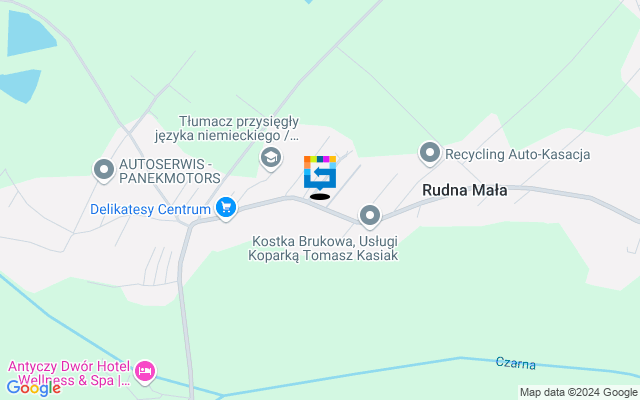Viewport: 640px width, 400px height.
Task: Select the AUTOSERWIS - PANEKMOTORS map pin
Action: coord(104,170)
